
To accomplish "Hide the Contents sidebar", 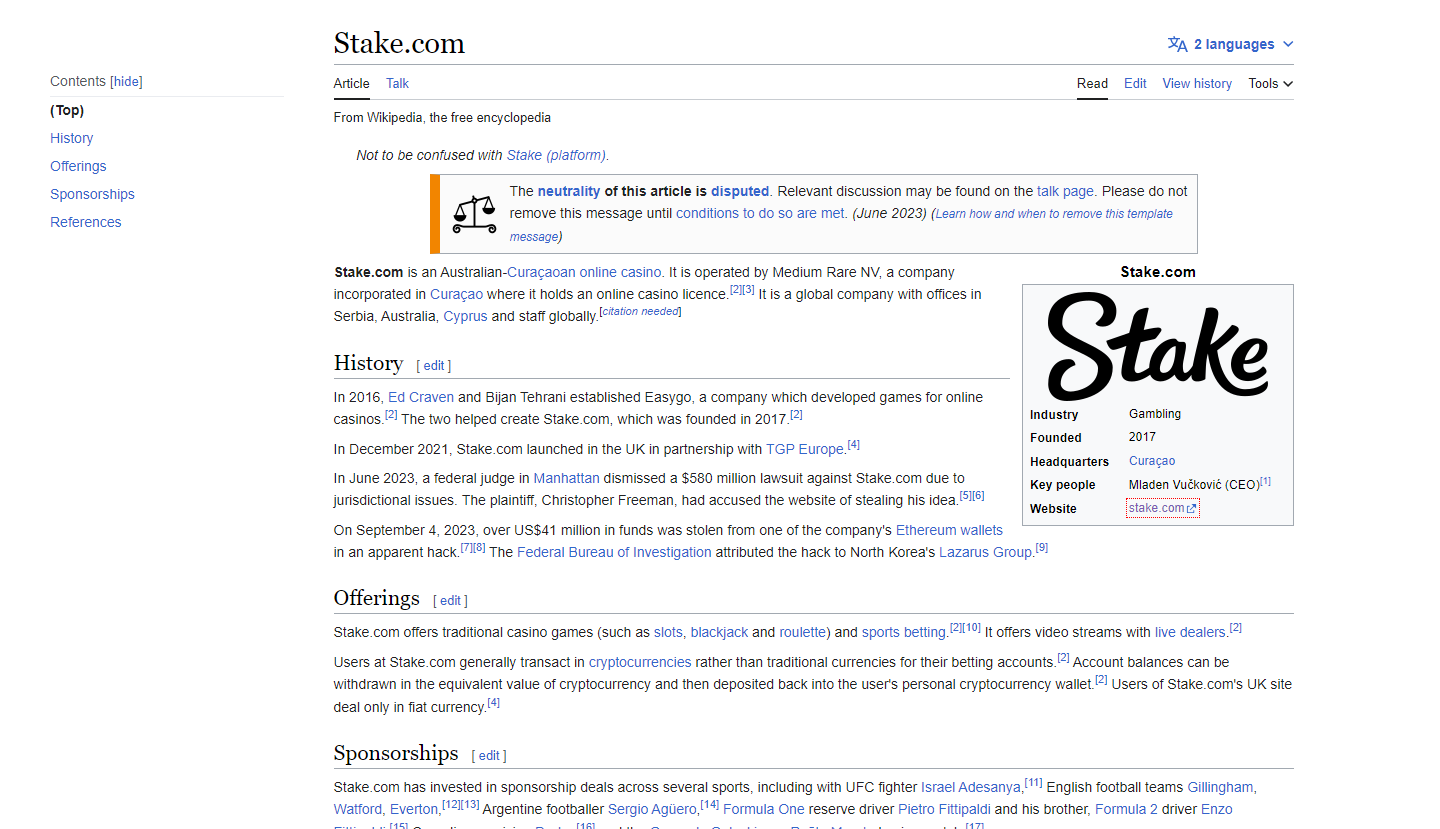I will click(126, 82).
